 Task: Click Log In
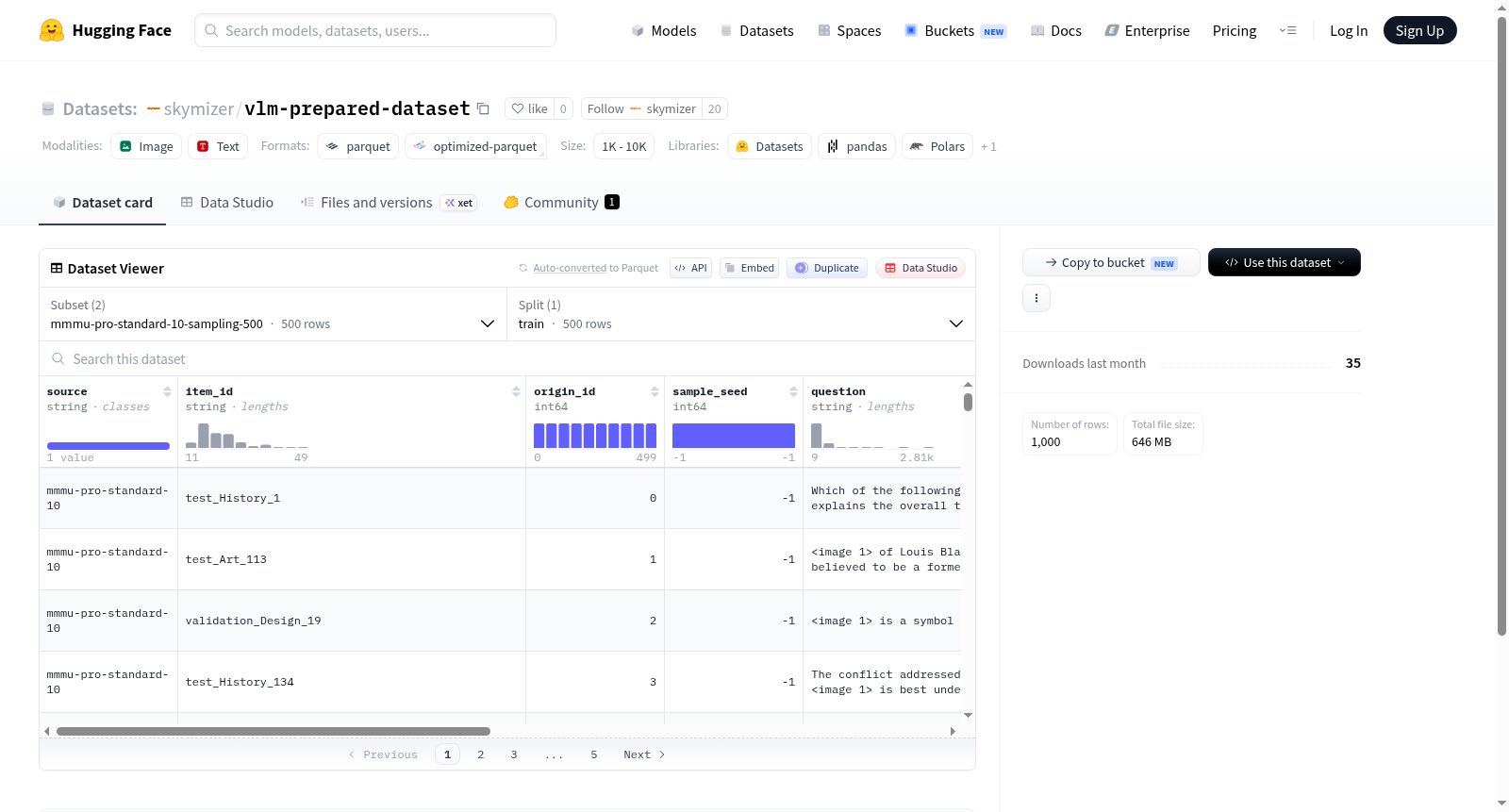click(1349, 30)
